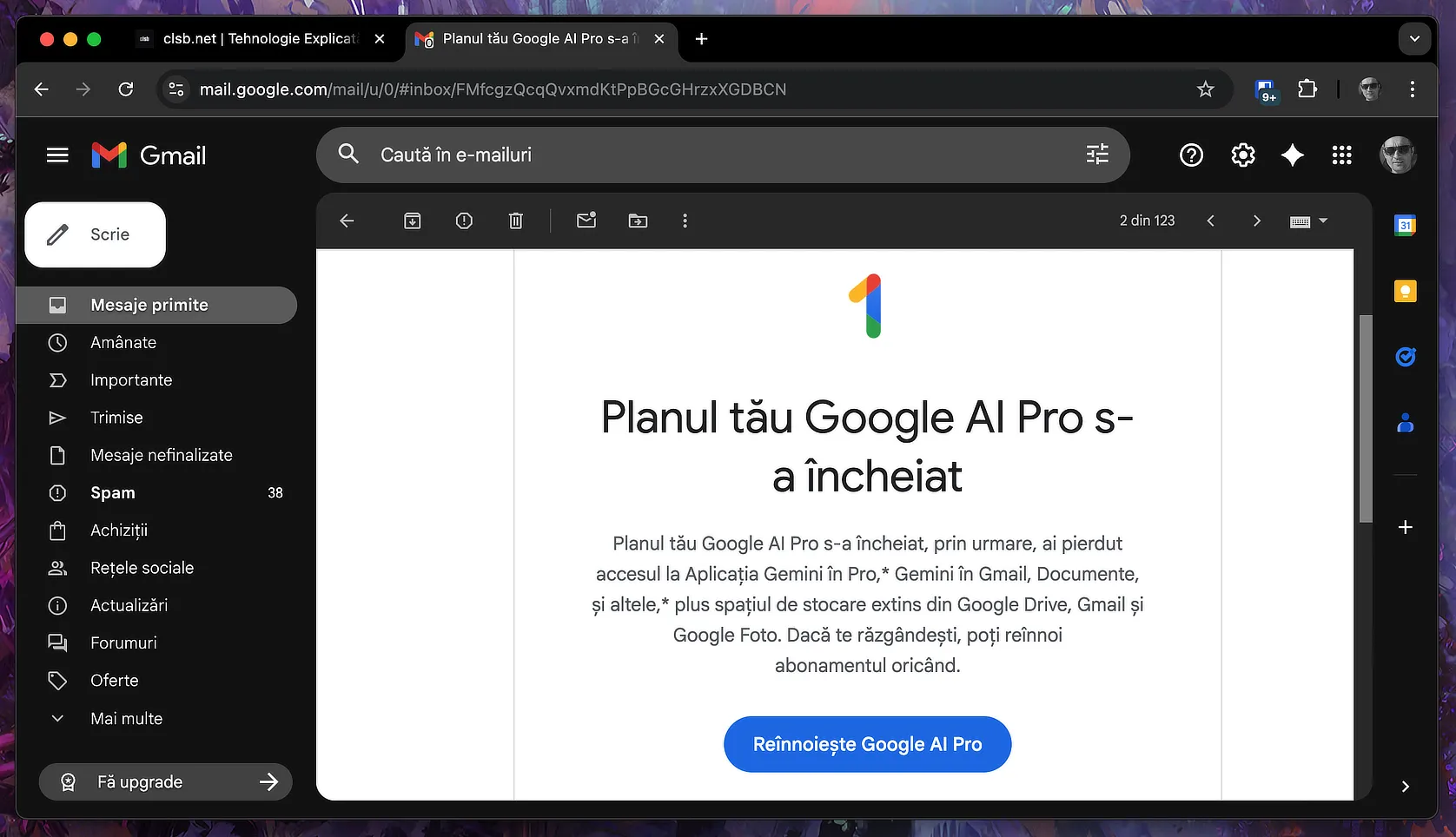Bookmark this page with star icon
This screenshot has width=1456, height=837.
point(1205,89)
